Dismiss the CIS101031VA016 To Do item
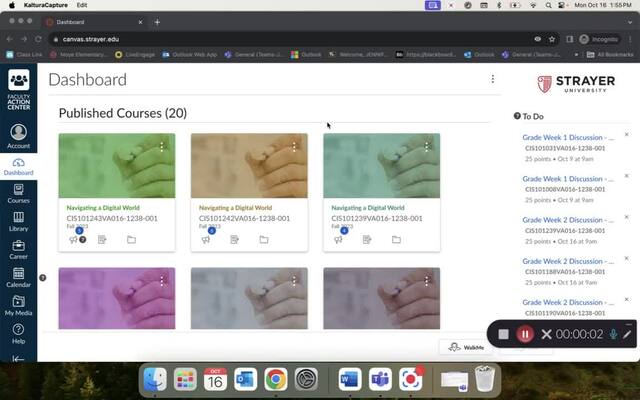 click(x=627, y=134)
